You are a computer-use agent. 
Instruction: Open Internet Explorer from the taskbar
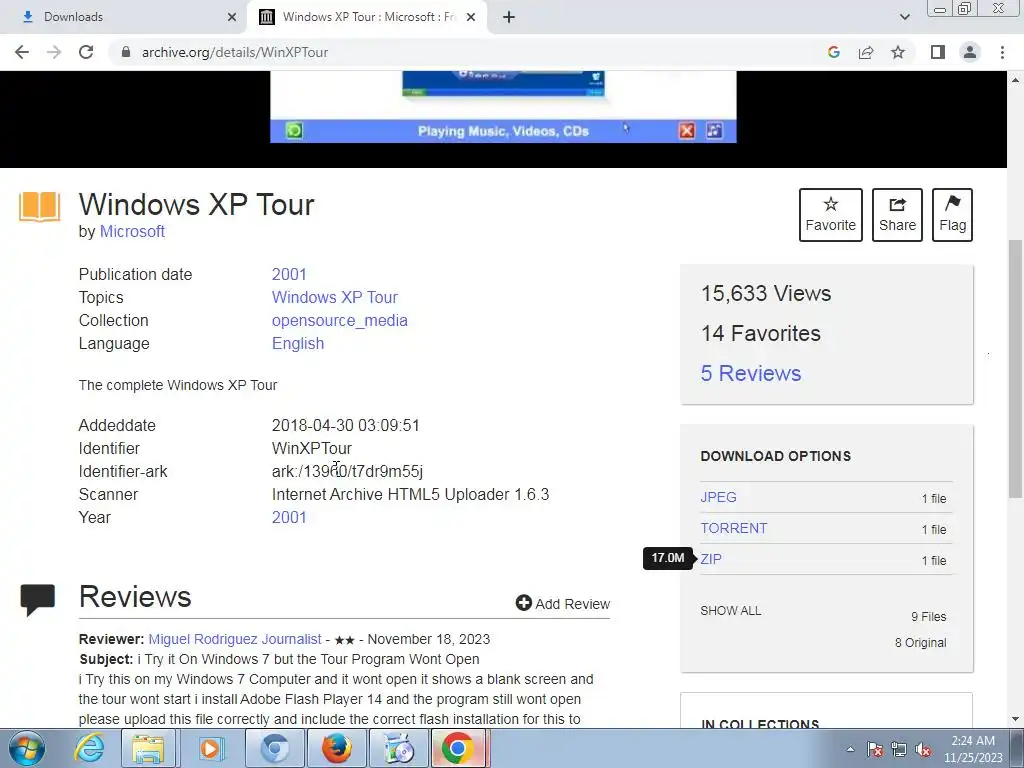[x=89, y=748]
